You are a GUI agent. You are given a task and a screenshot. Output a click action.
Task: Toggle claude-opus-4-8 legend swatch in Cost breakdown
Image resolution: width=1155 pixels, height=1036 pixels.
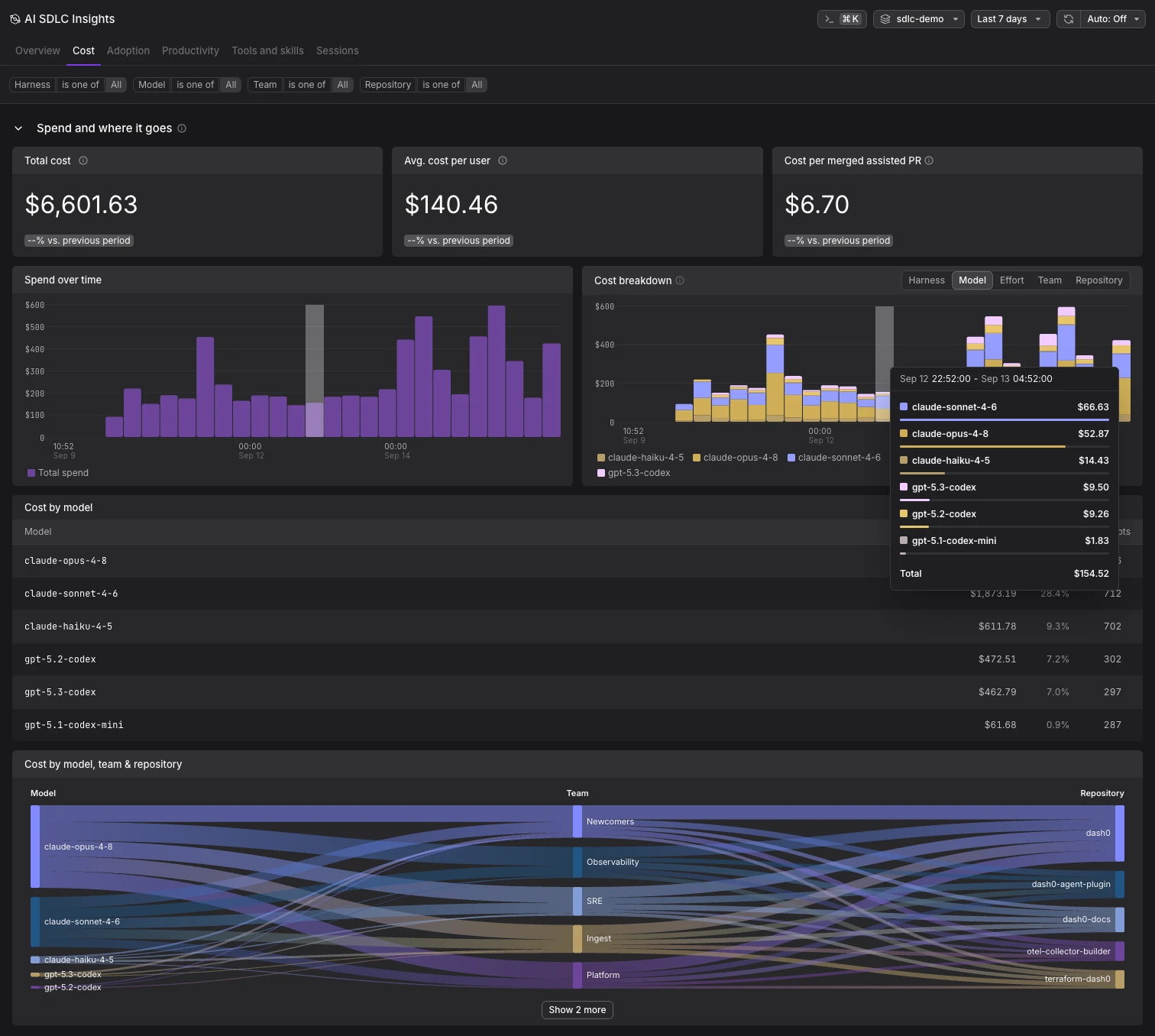pyautogui.click(x=697, y=458)
